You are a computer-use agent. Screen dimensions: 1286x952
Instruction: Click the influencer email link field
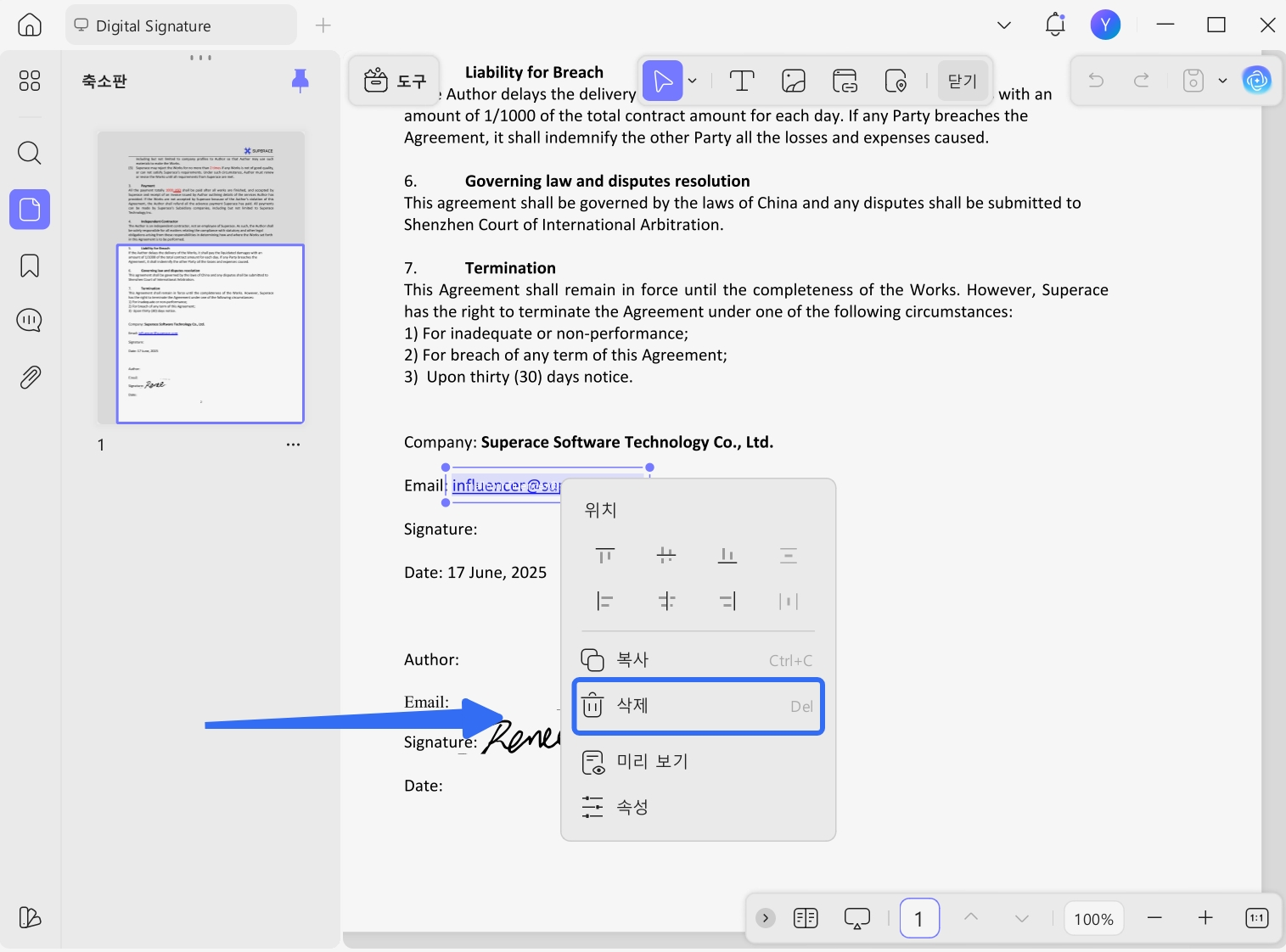[506, 485]
